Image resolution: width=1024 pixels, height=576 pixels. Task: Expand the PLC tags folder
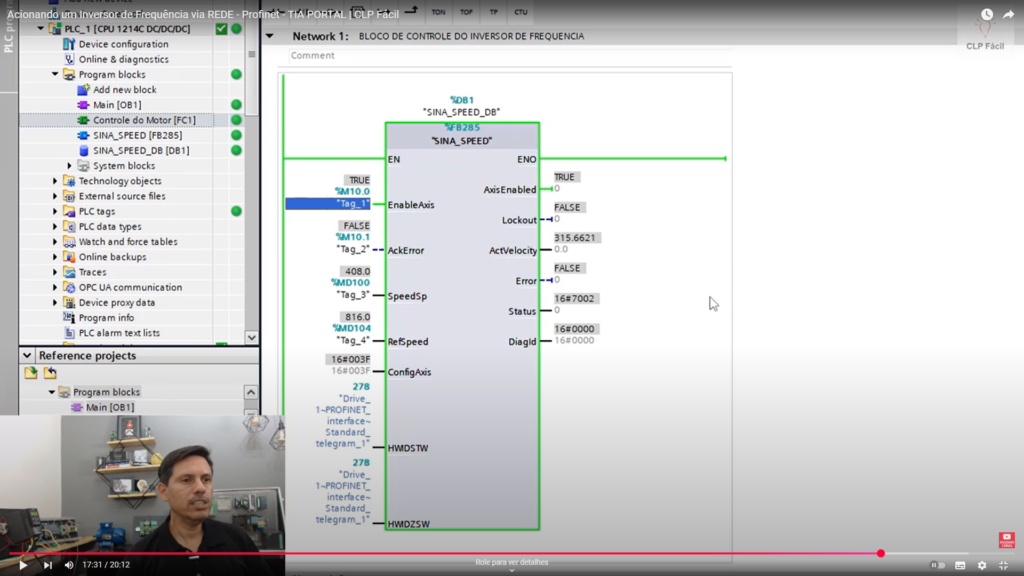coord(55,212)
